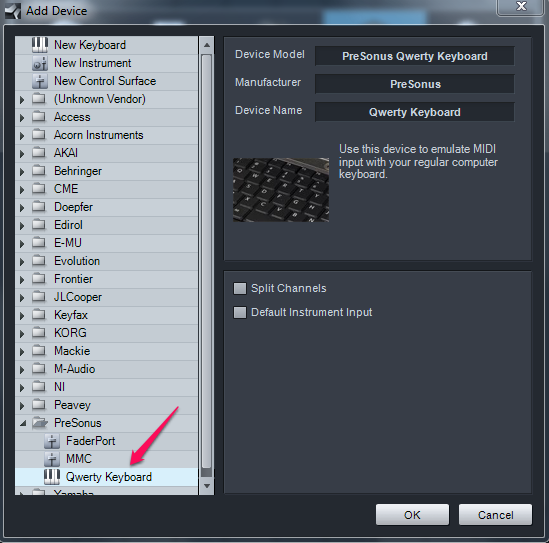Click the Behringer folder icon
Screen dimensions: 549x543
point(39,171)
